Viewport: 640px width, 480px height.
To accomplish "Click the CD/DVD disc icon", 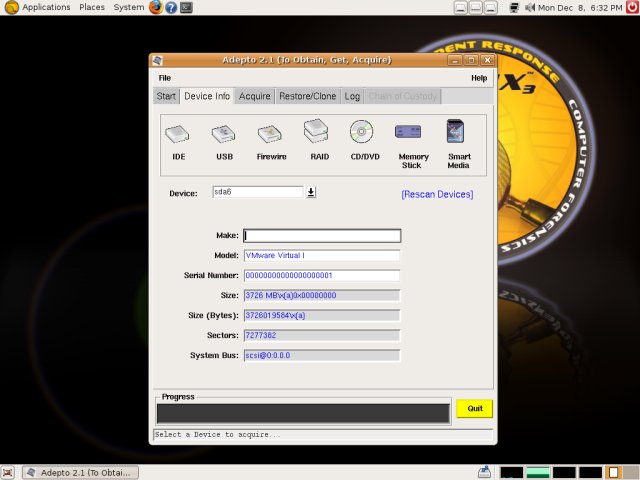I will pyautogui.click(x=361, y=133).
